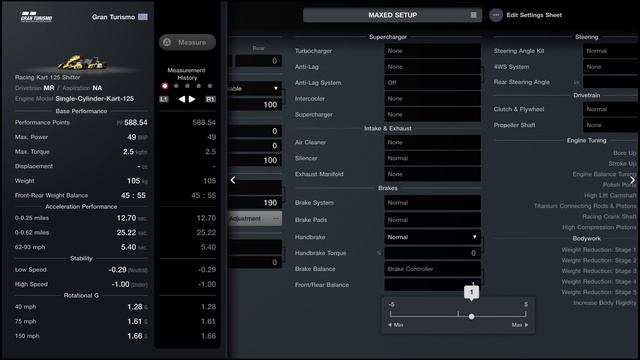
Task: Click the Performance Points 588.54 value
Action: [x=136, y=122]
